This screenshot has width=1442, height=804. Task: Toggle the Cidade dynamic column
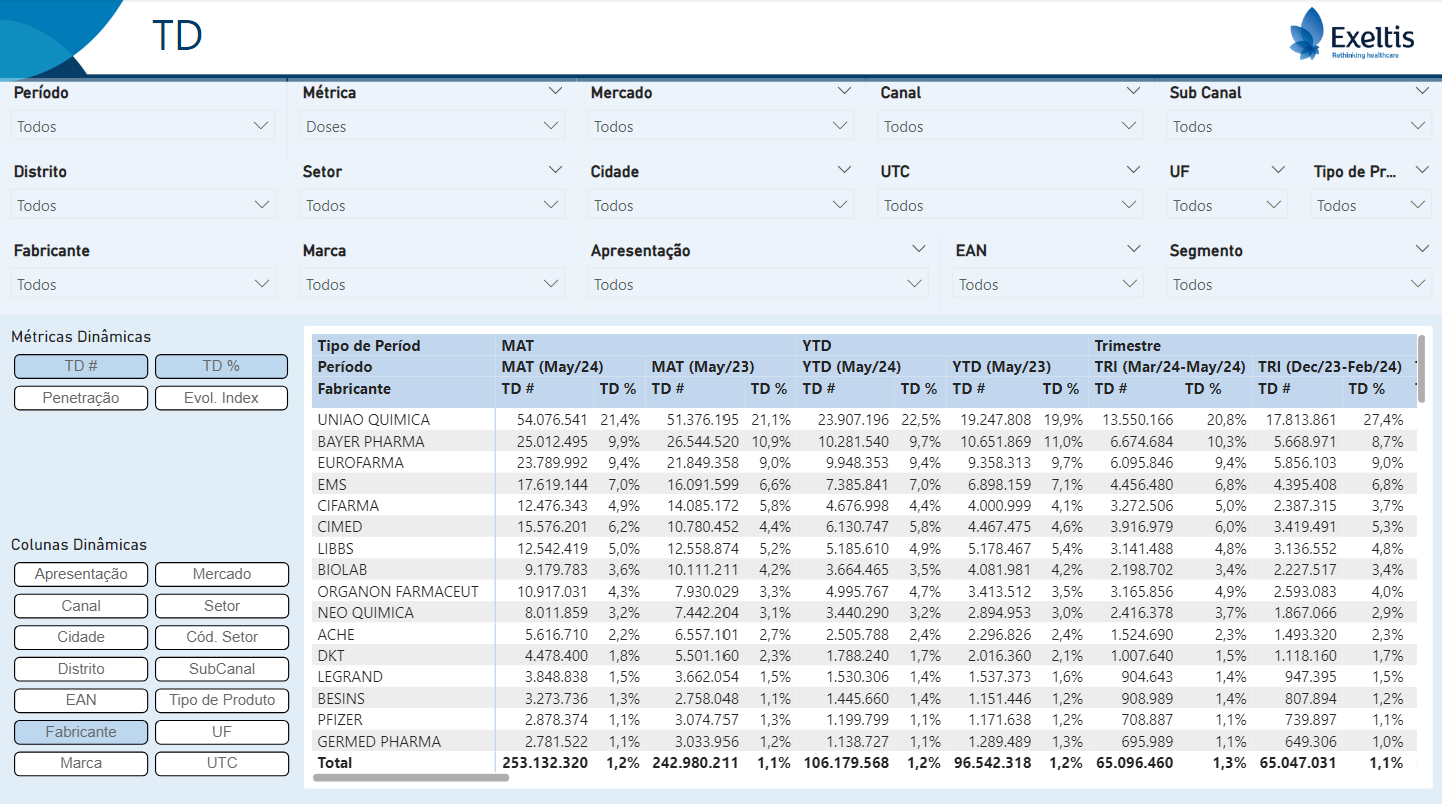(81, 637)
